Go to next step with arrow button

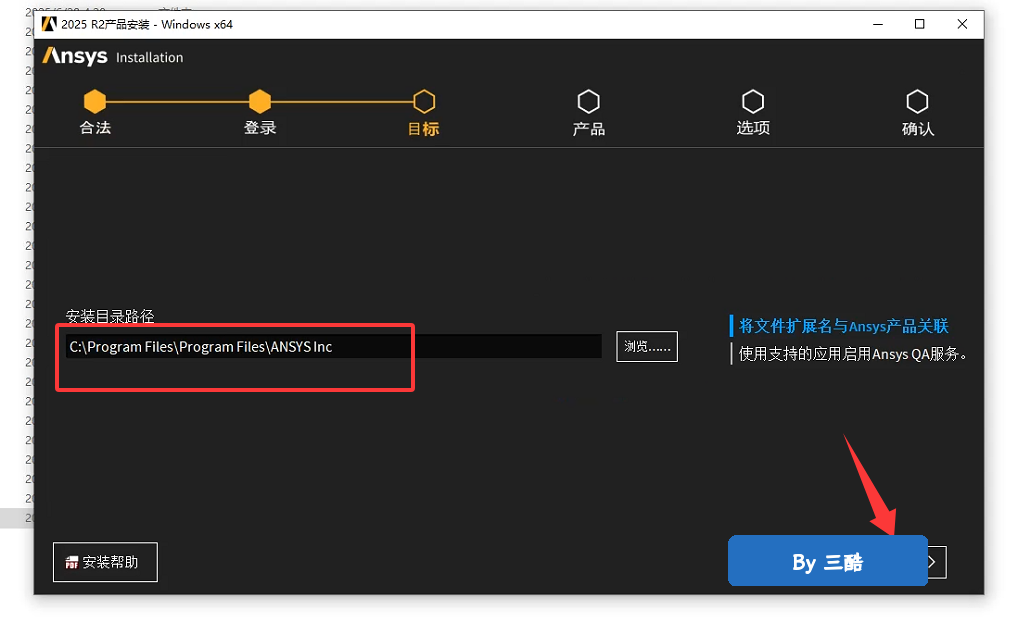[936, 562]
